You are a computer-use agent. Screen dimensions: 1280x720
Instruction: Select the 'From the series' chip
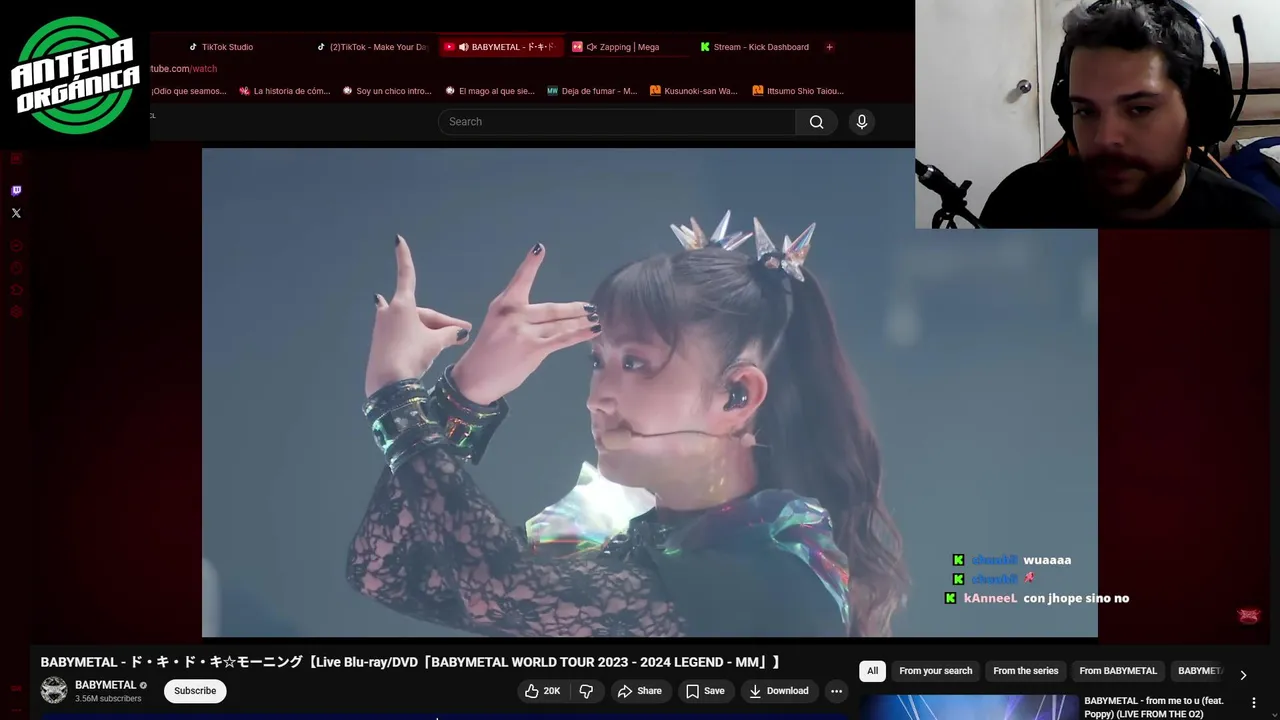coord(1025,671)
